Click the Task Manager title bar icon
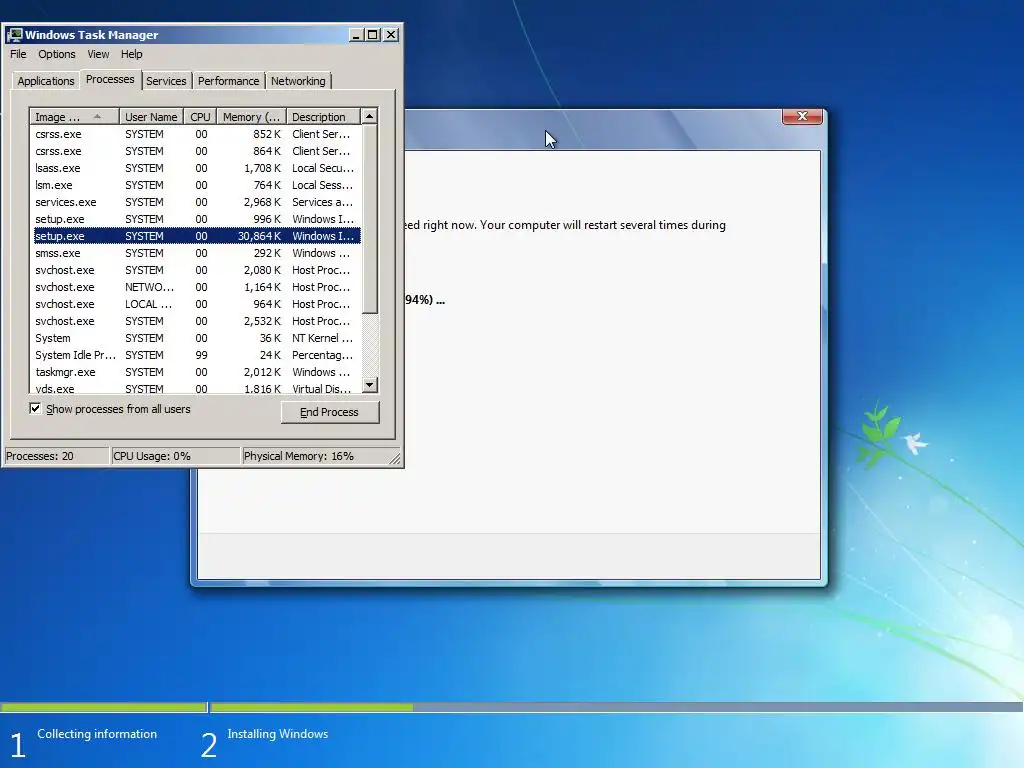 point(15,35)
